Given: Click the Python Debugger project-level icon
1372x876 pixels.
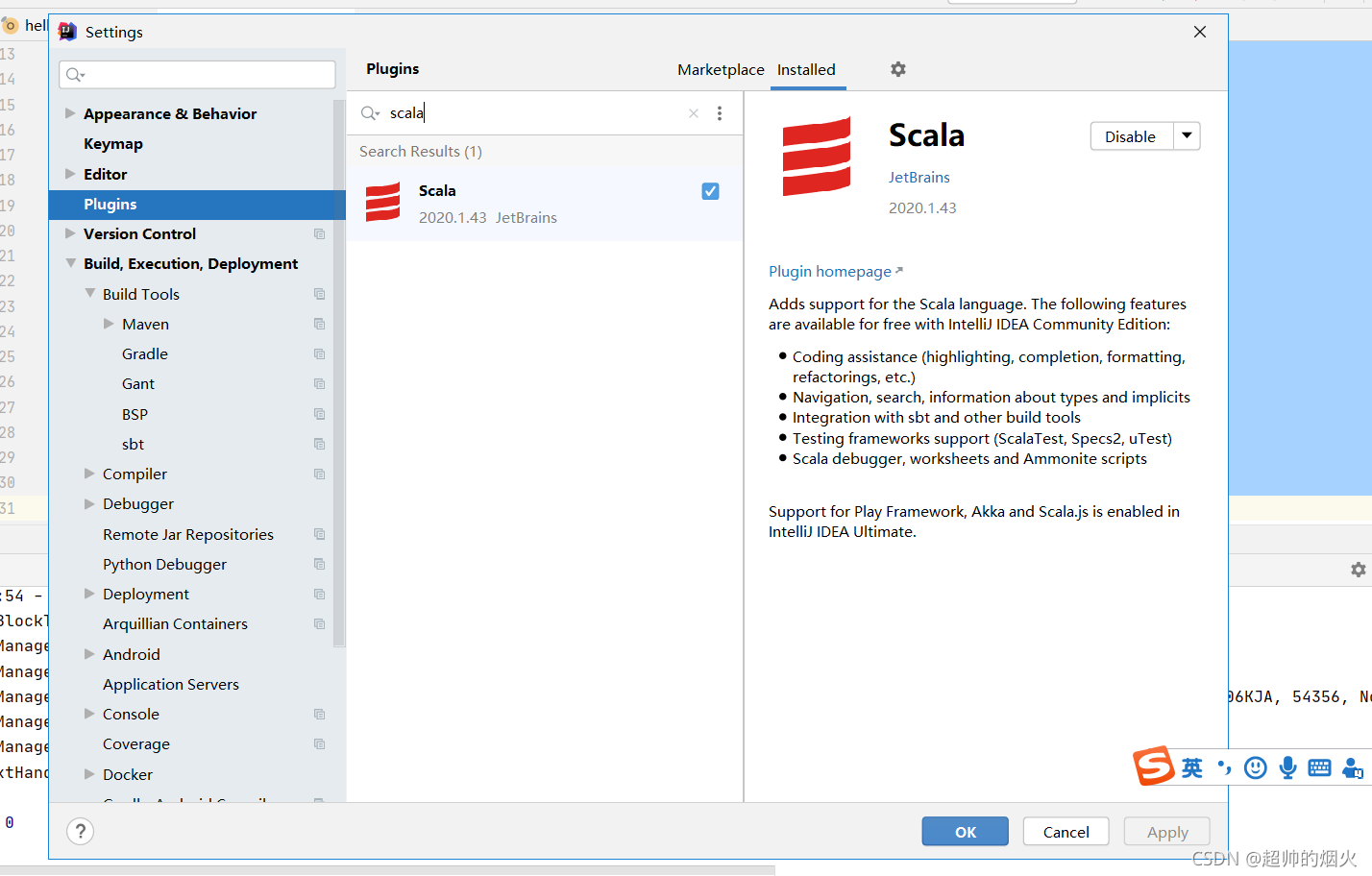Looking at the screenshot, I should (x=319, y=564).
